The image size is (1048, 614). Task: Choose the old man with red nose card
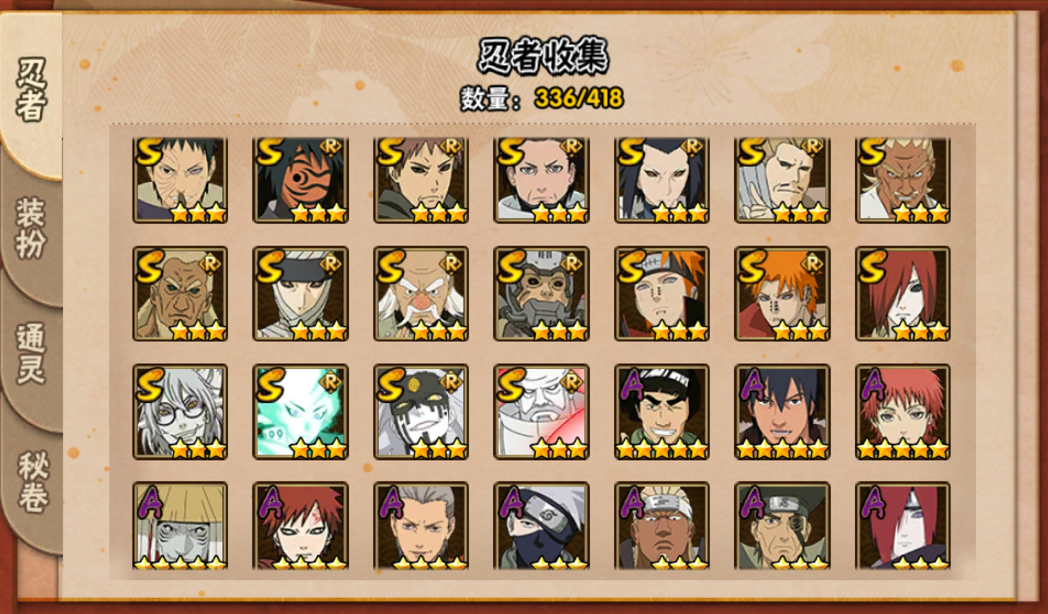click(421, 294)
